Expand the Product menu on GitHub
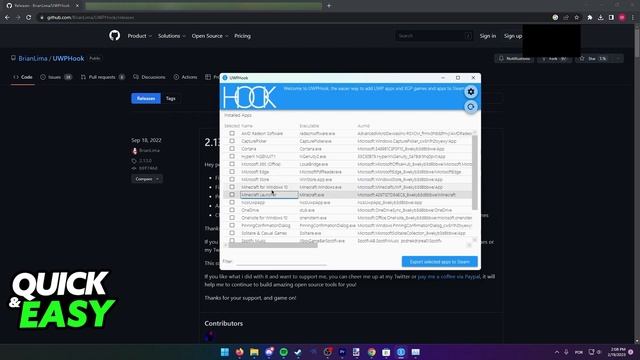The height and width of the screenshot is (360, 640). point(140,36)
